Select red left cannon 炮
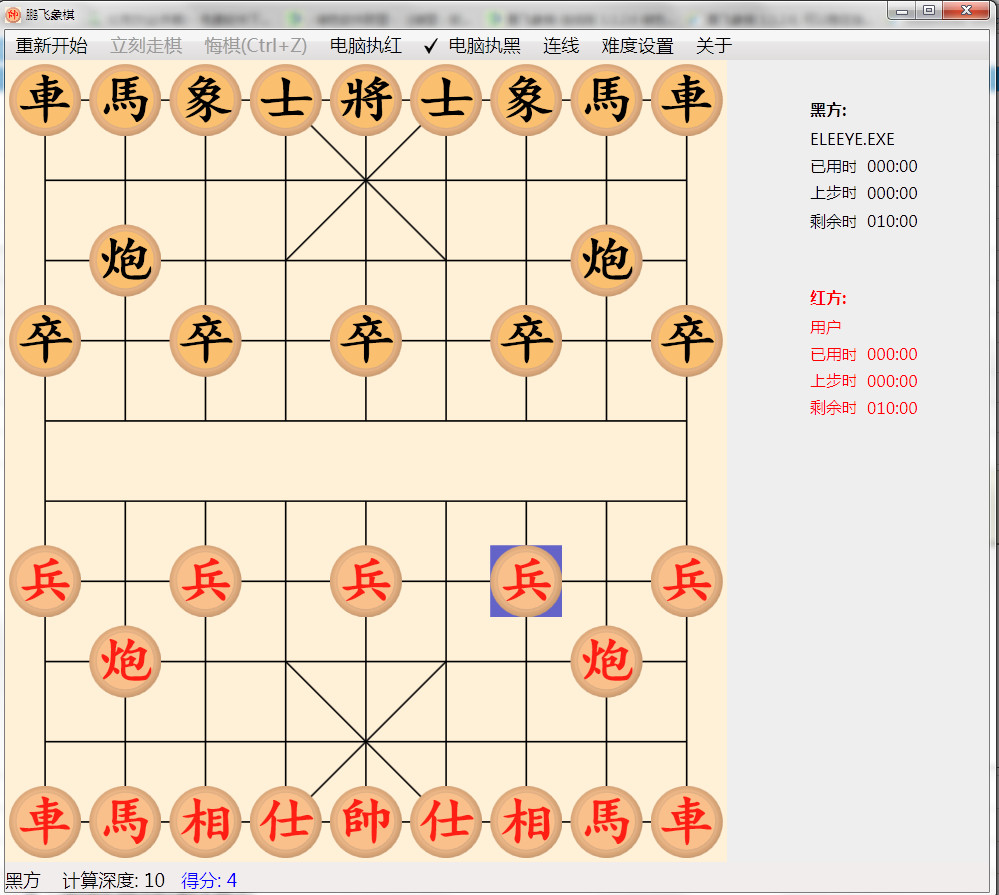Image resolution: width=999 pixels, height=895 pixels. click(x=125, y=661)
